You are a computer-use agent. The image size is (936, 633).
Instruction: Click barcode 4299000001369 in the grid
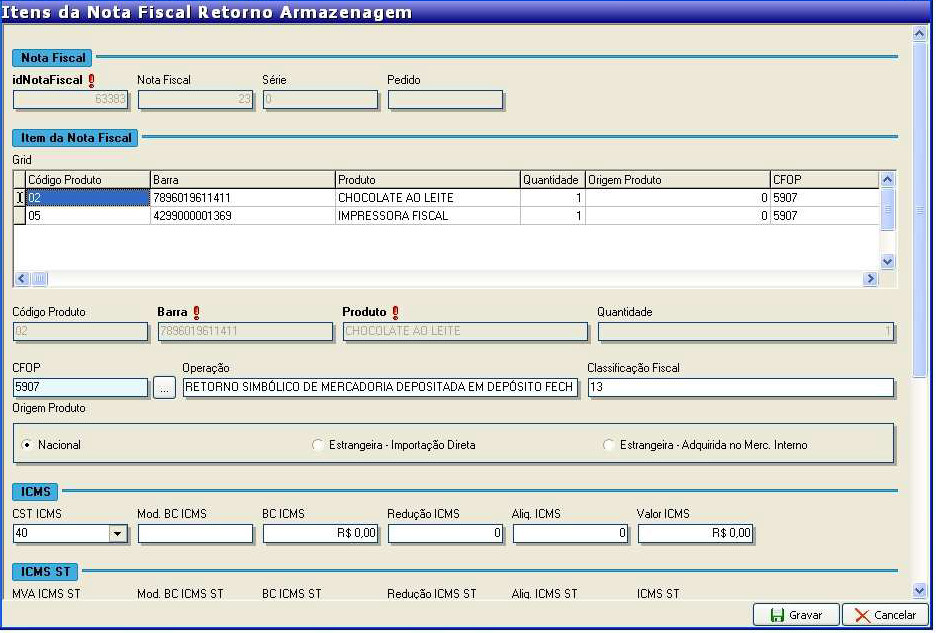(242, 216)
